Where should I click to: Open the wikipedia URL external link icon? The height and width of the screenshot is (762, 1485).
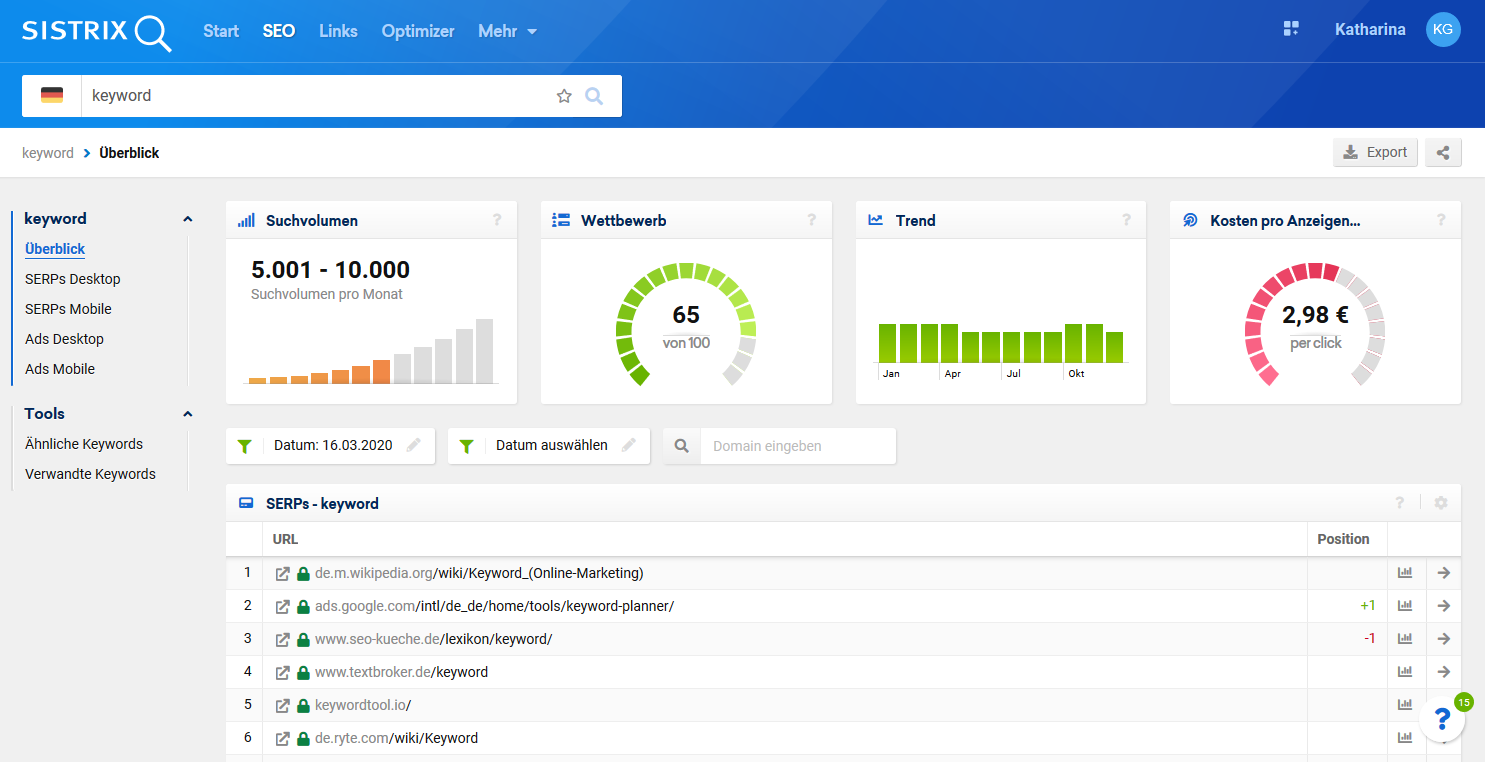[283, 574]
